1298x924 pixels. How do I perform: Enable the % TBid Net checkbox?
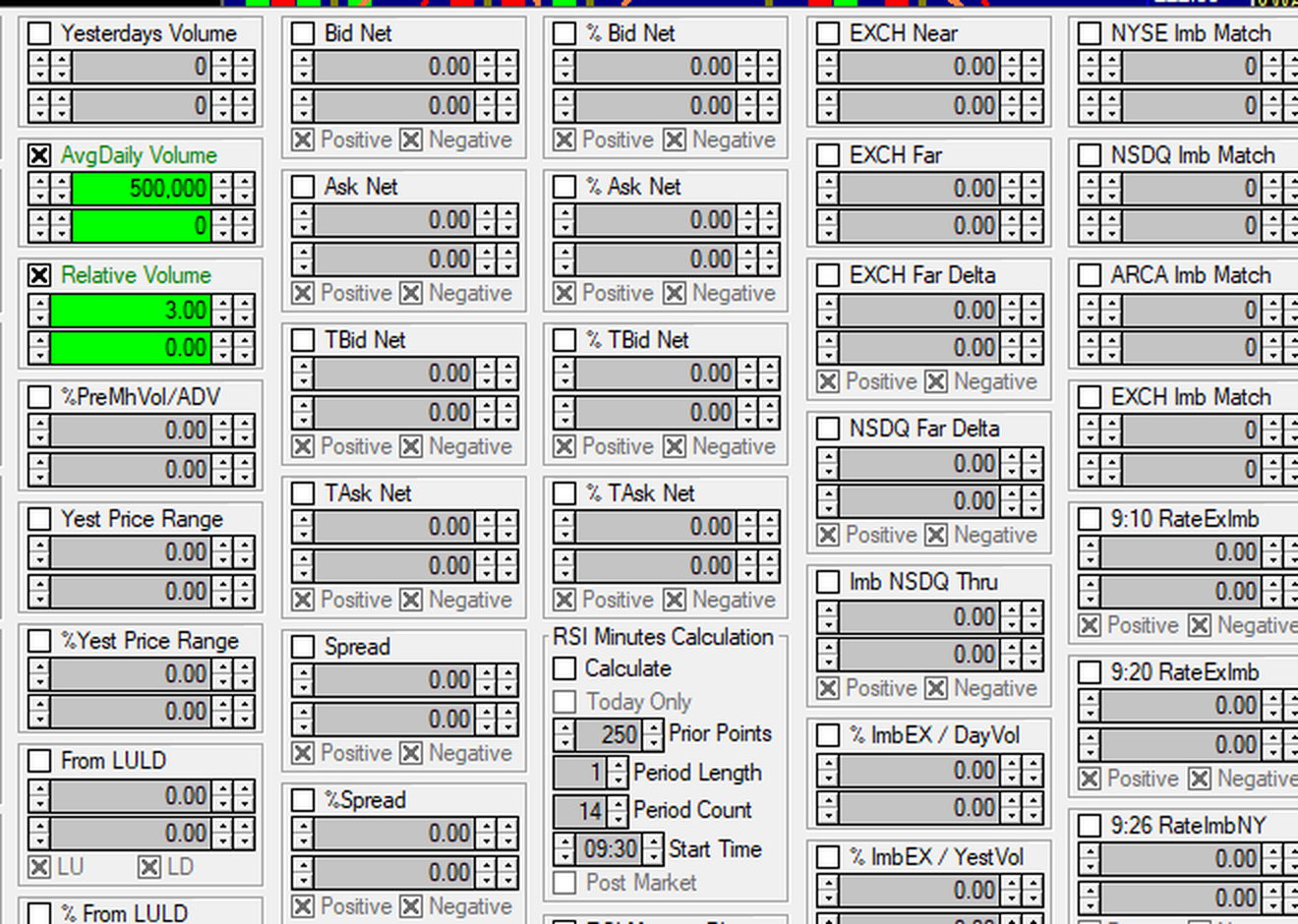click(564, 340)
